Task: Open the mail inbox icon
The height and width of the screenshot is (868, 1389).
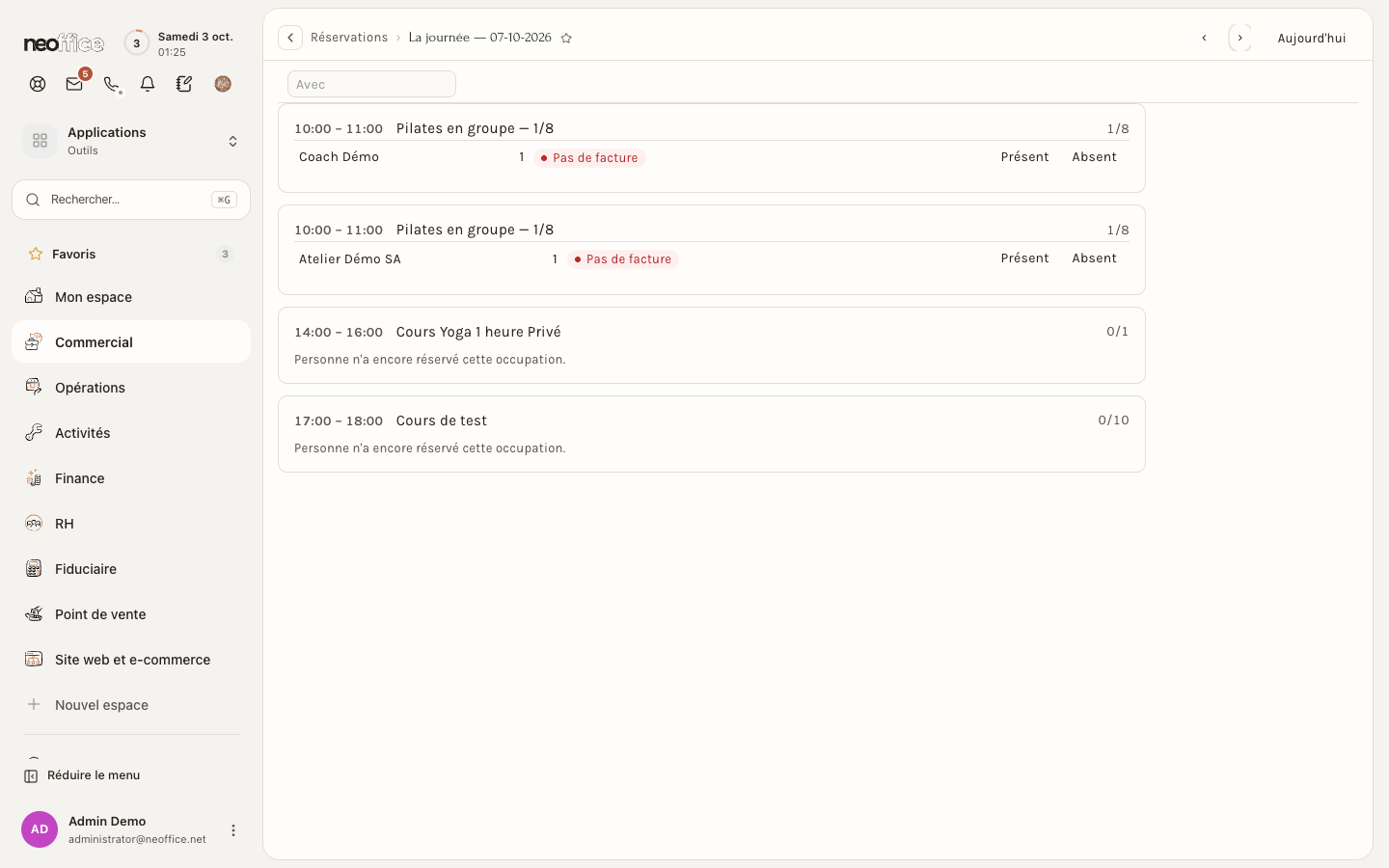Action: click(74, 84)
